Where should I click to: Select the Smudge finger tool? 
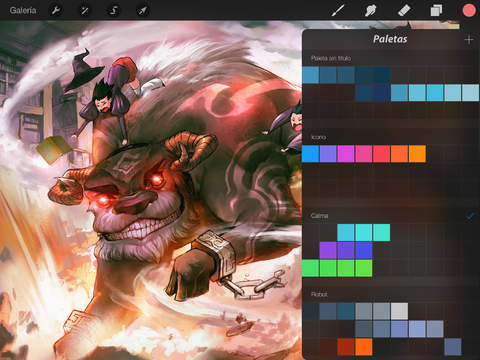point(370,10)
